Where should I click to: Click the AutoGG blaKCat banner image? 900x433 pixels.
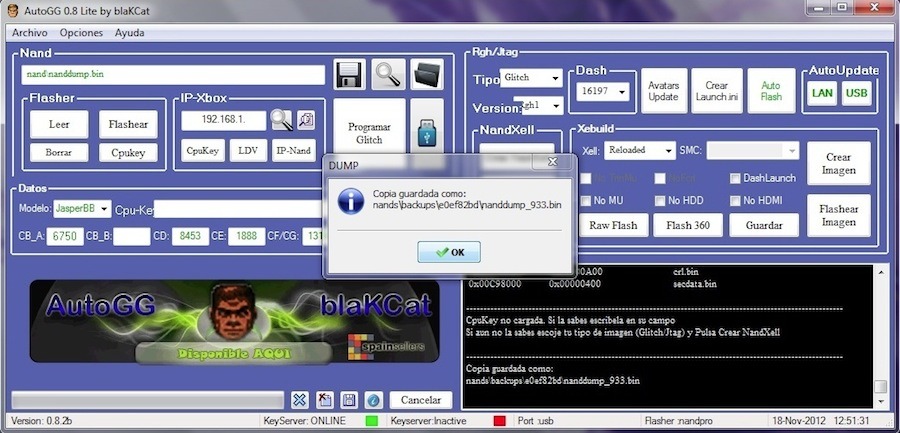[234, 321]
